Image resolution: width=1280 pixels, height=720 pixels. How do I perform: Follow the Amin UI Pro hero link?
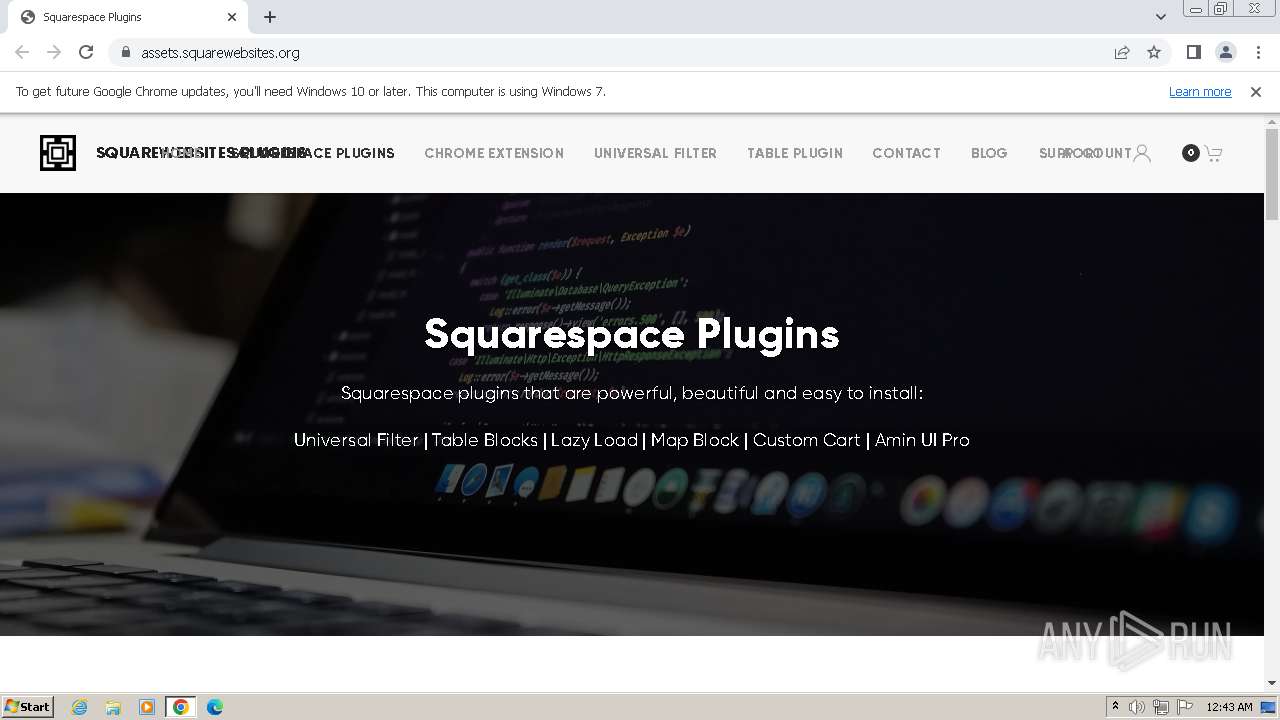[922, 440]
